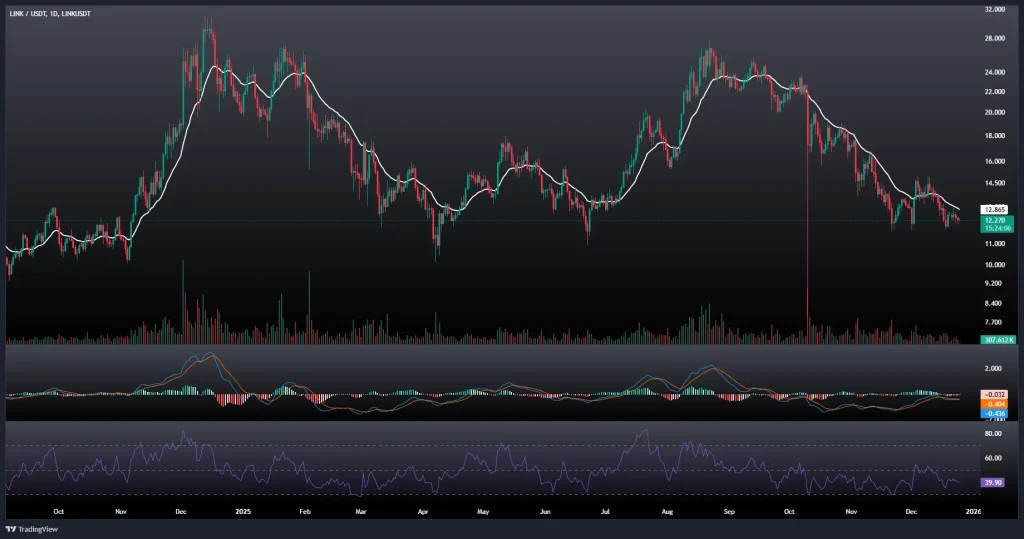Click the orange -0.404 MACD signal label

pos(993,404)
